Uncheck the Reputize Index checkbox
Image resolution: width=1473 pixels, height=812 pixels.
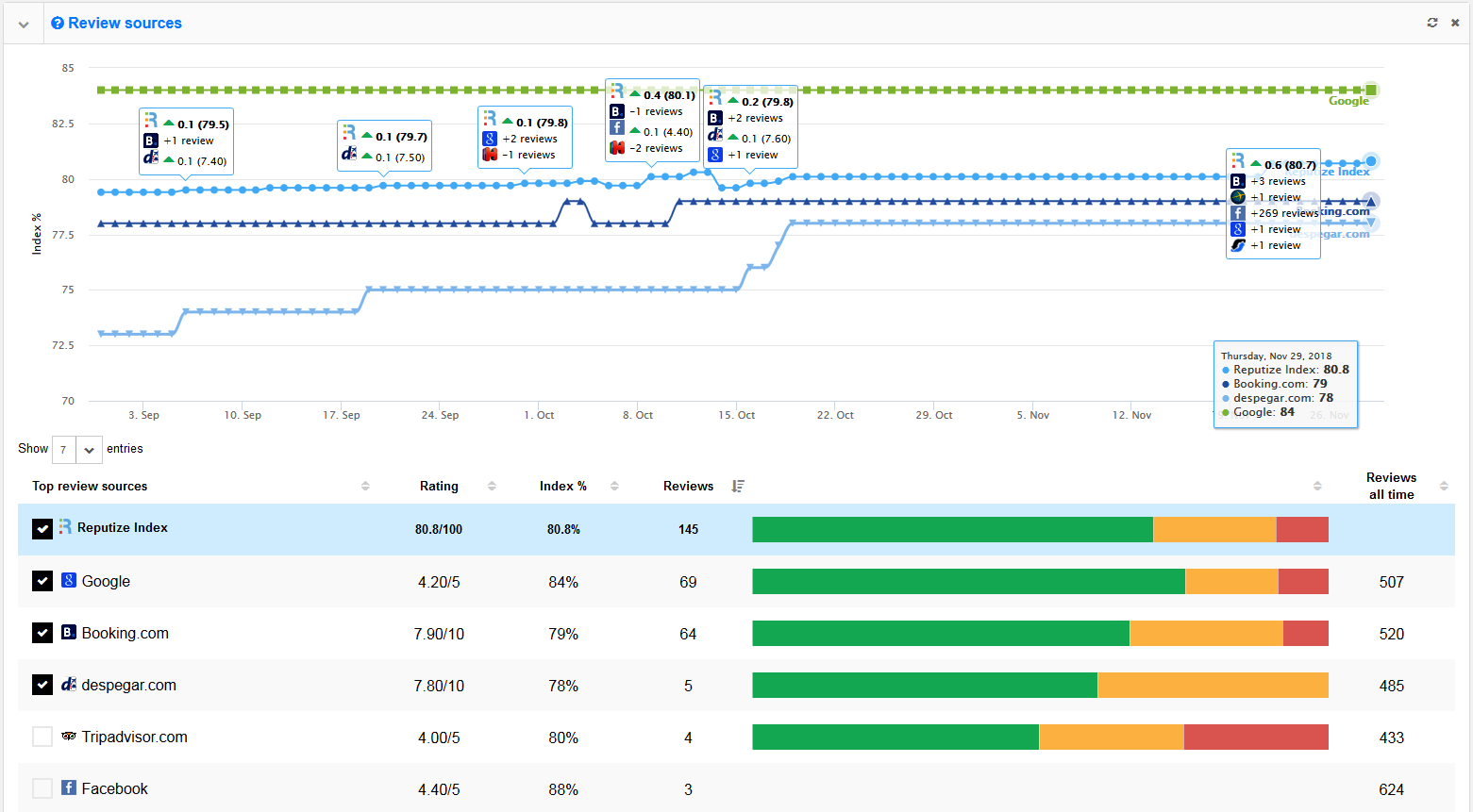(x=42, y=529)
